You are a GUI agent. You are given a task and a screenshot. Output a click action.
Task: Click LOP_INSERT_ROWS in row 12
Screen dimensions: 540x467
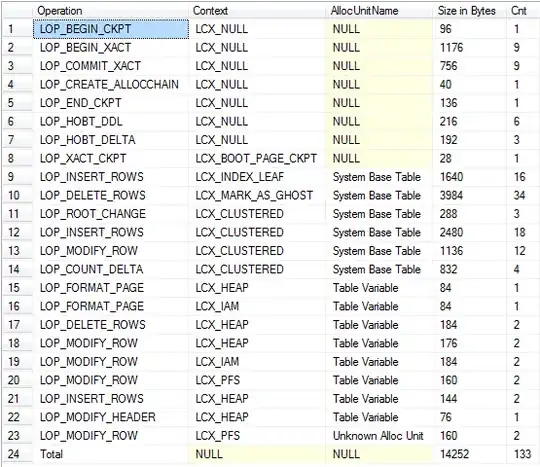pyautogui.click(x=111, y=232)
